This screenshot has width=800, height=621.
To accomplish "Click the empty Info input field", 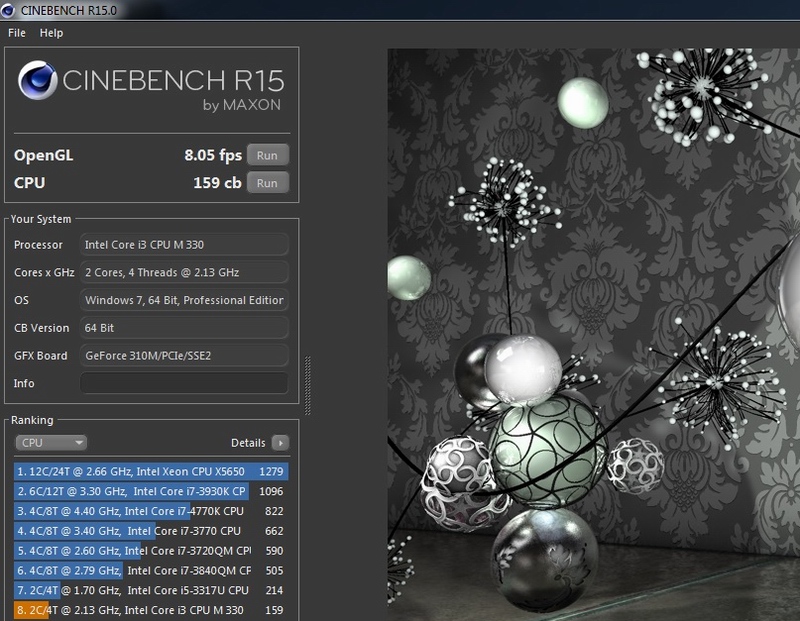I will [x=184, y=383].
